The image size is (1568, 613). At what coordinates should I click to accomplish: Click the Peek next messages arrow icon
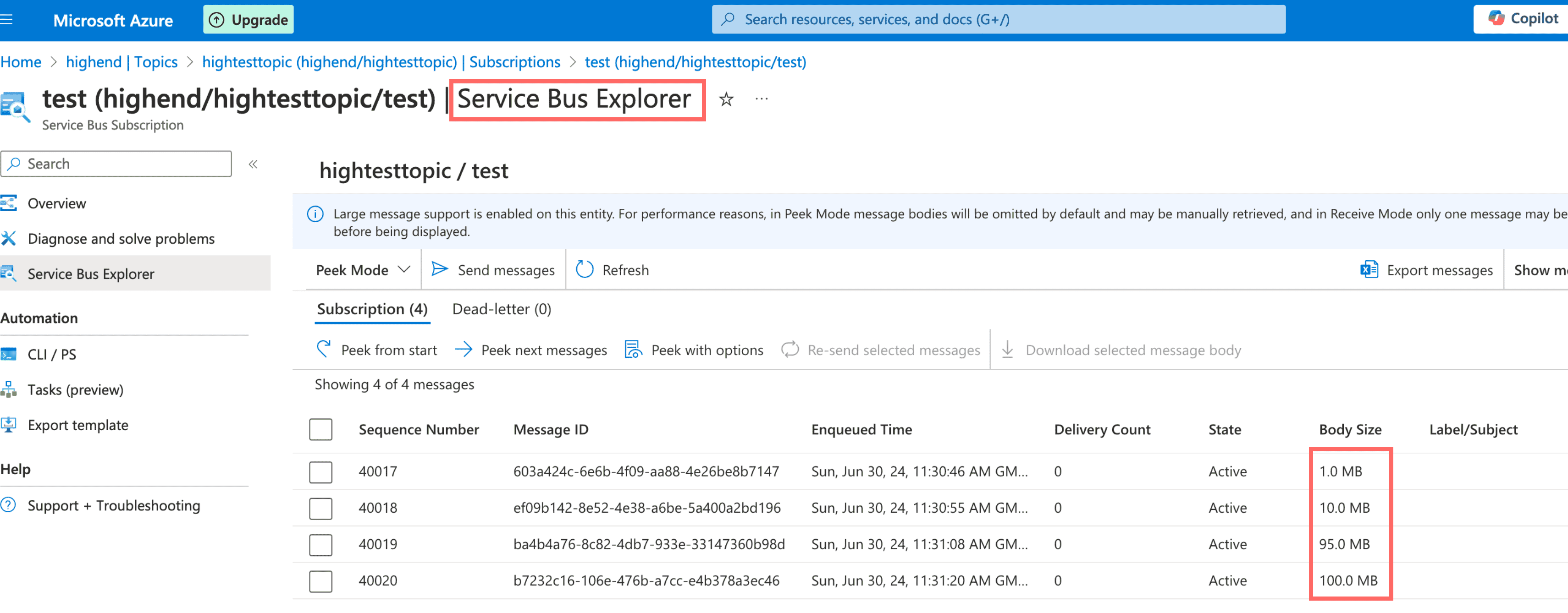(463, 349)
